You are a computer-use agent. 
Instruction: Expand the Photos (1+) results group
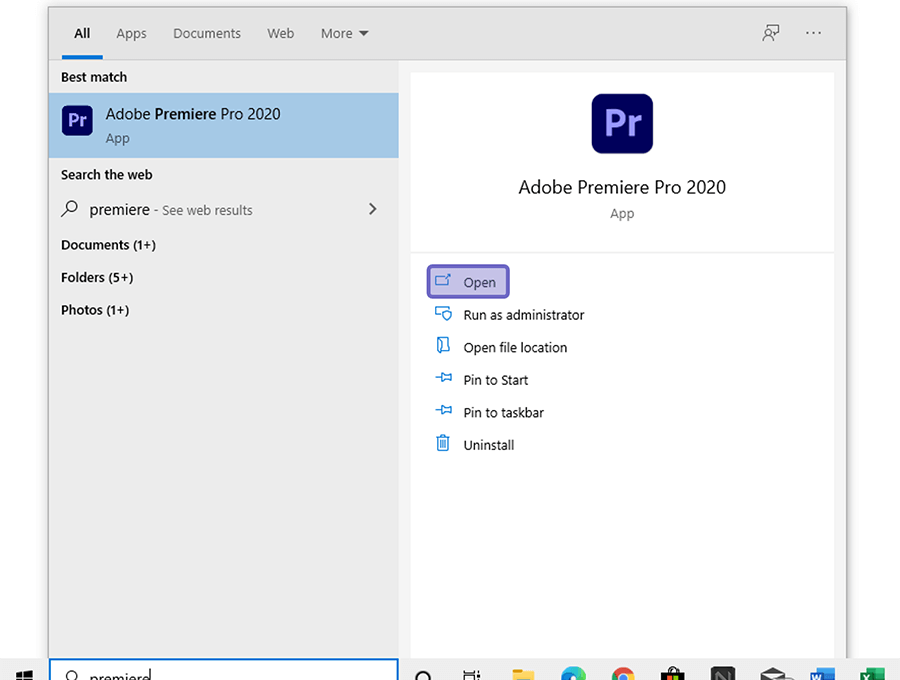(95, 310)
